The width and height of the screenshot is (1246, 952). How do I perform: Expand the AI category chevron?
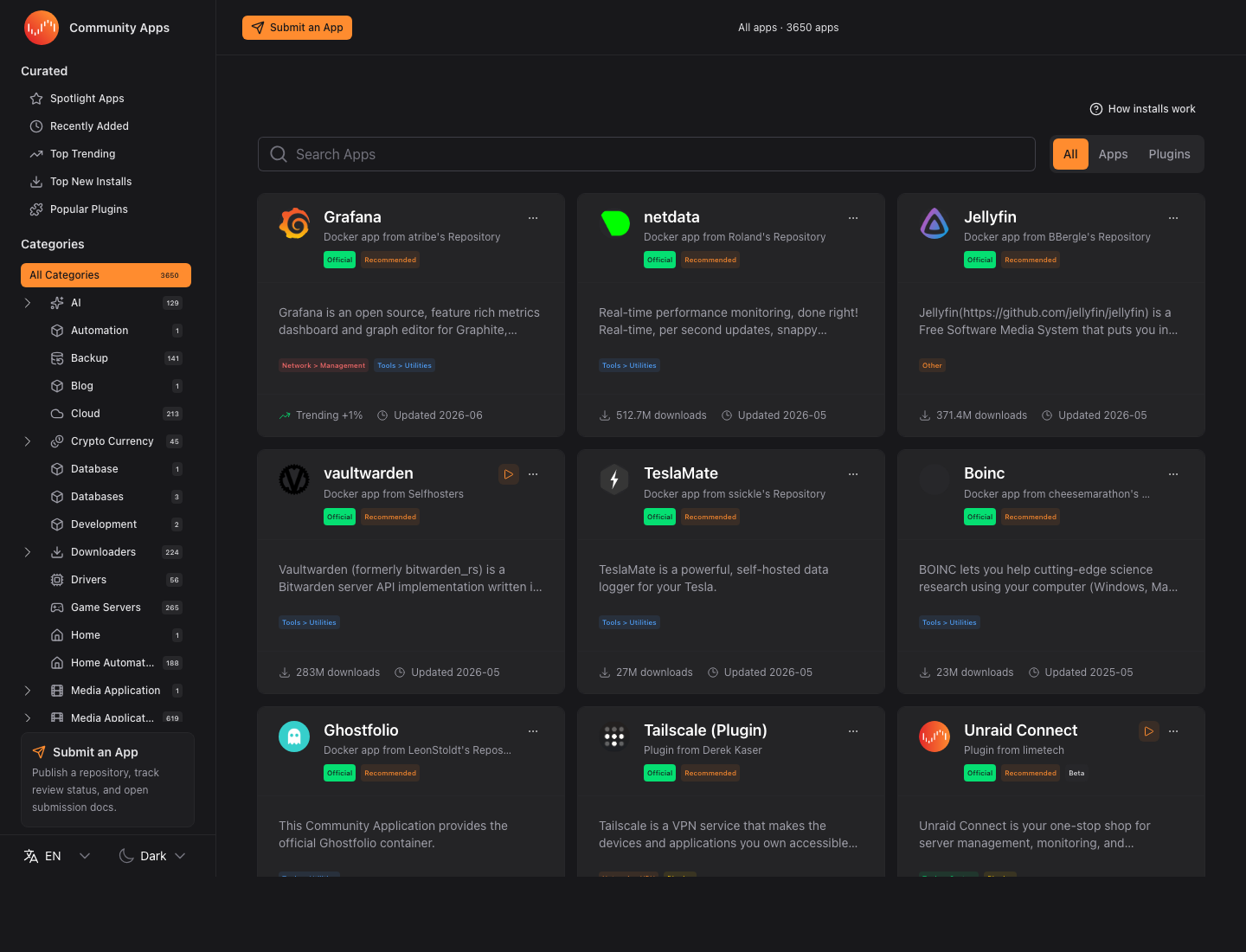28,303
